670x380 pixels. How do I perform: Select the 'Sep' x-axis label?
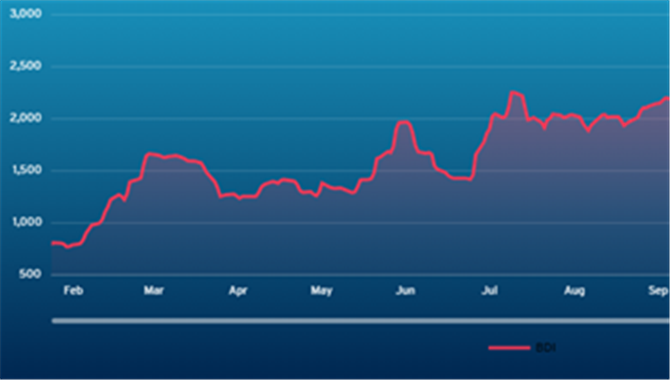[x=658, y=291]
